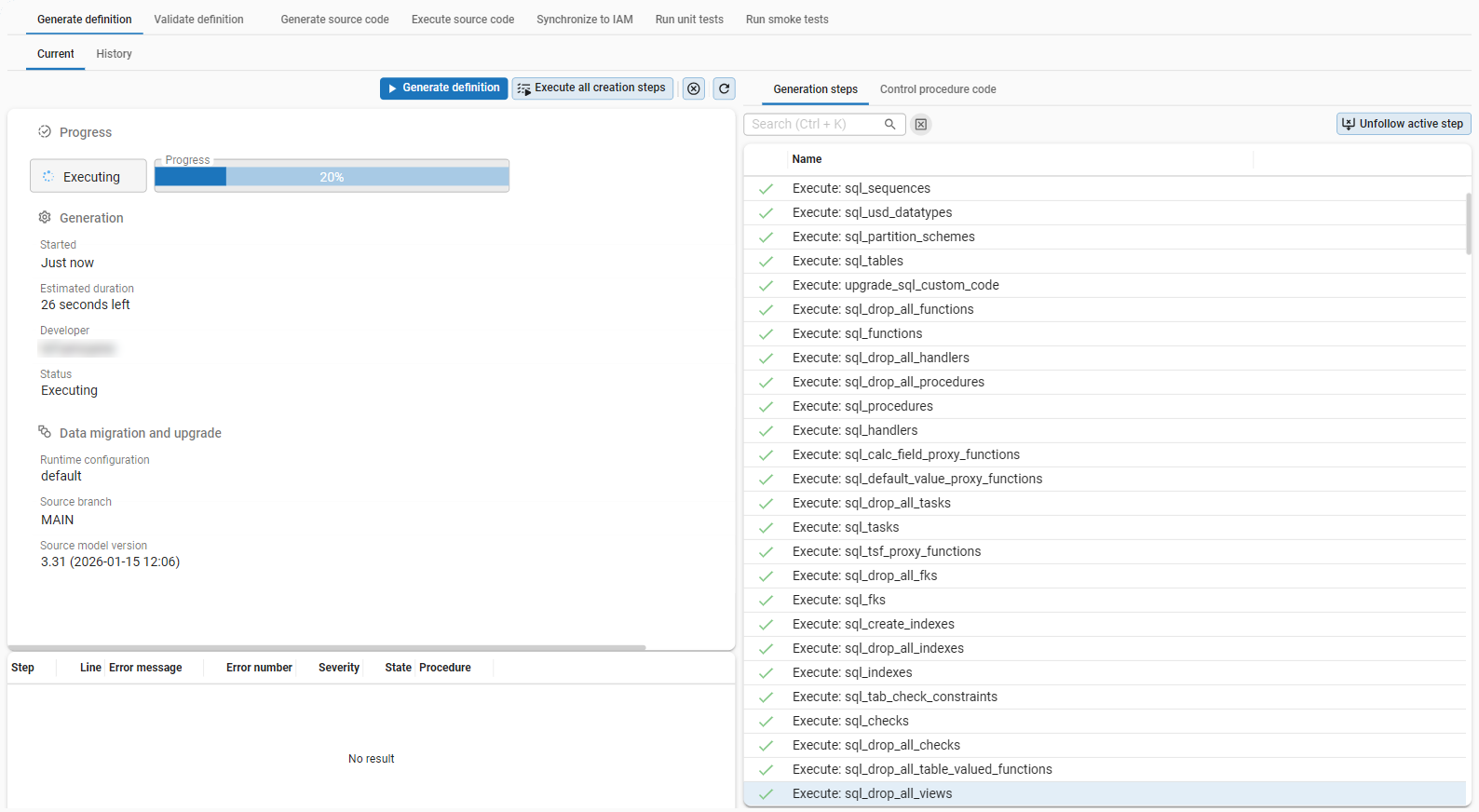This screenshot has height=812, width=1479.
Task: Click the Executing status button
Action: tap(88, 176)
